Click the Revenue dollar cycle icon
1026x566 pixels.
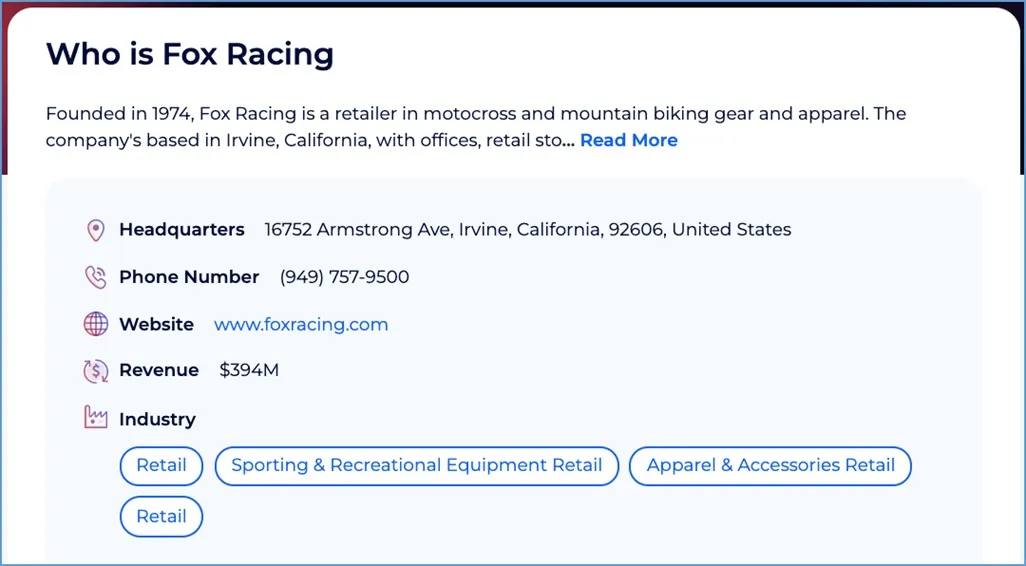click(x=96, y=371)
